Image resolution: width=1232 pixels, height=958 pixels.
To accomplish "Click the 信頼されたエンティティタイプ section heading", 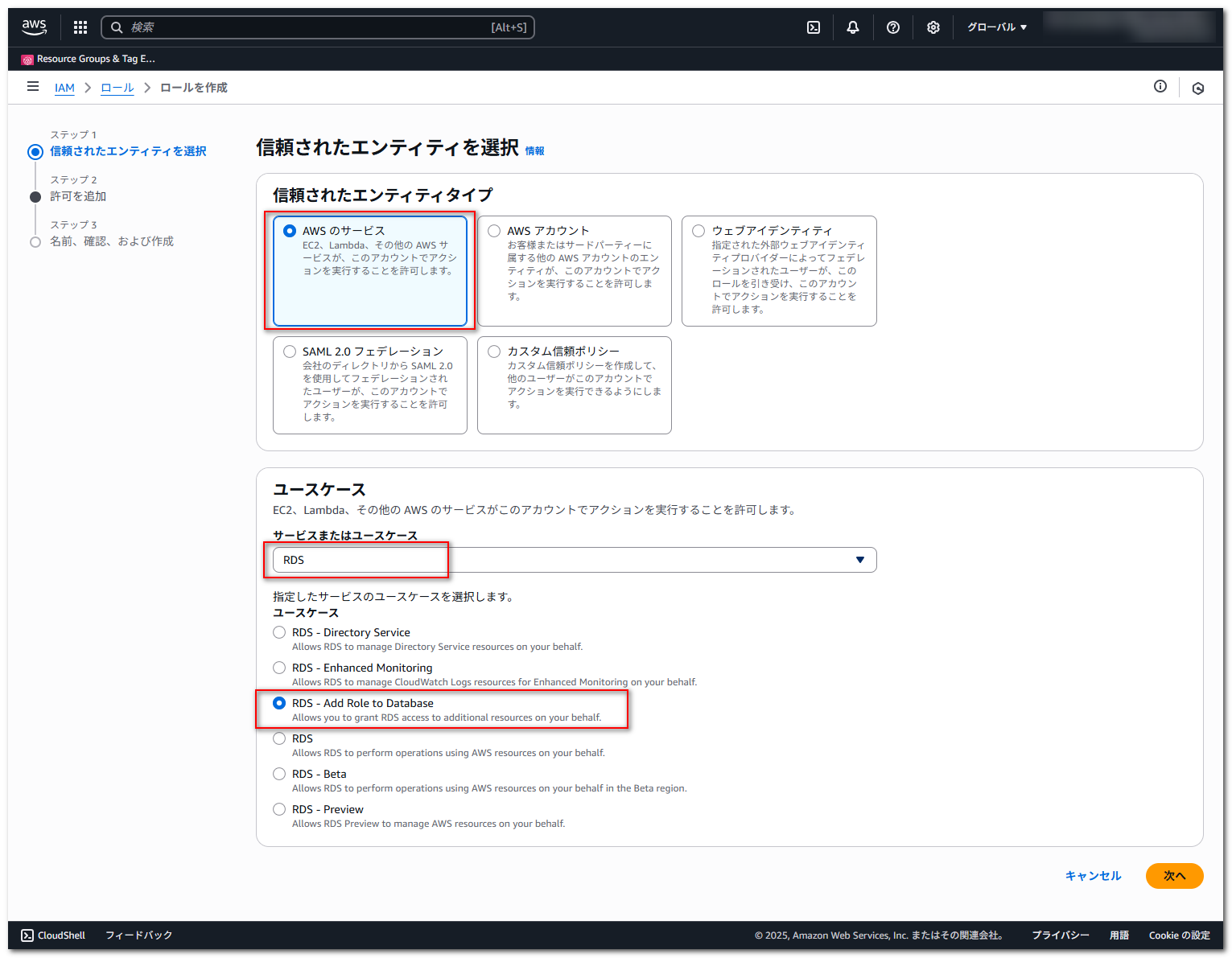I will (x=383, y=195).
